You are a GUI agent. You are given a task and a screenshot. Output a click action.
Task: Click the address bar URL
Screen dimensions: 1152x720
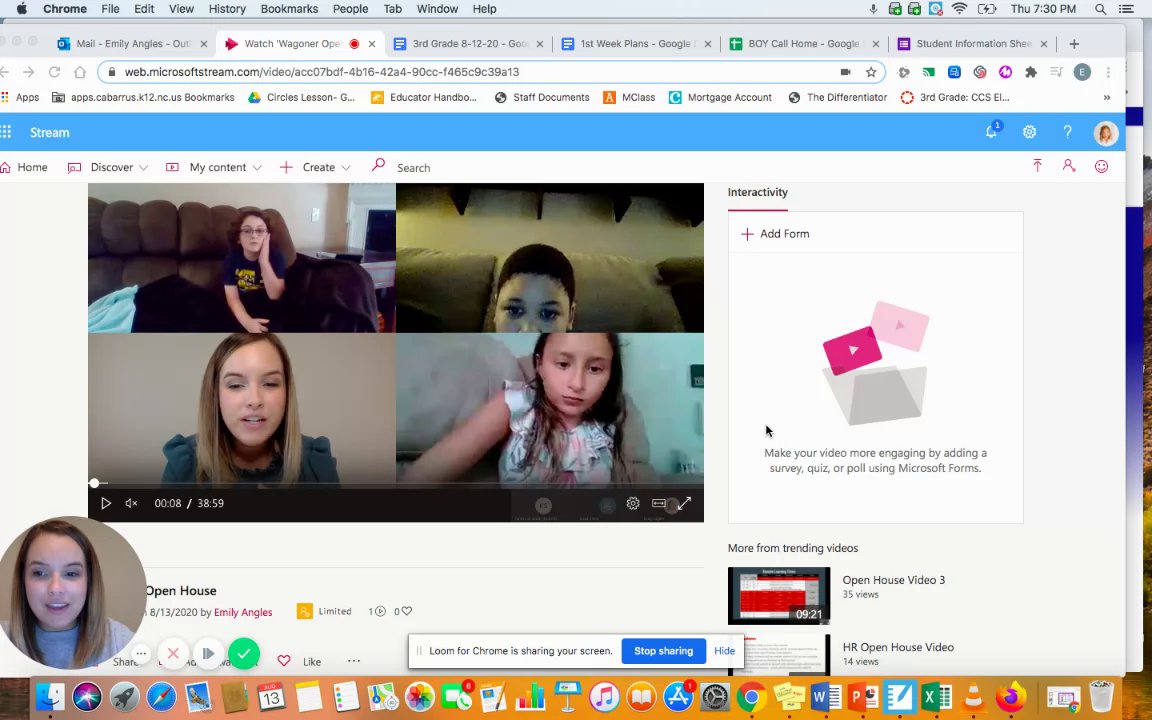pyautogui.click(x=322, y=72)
